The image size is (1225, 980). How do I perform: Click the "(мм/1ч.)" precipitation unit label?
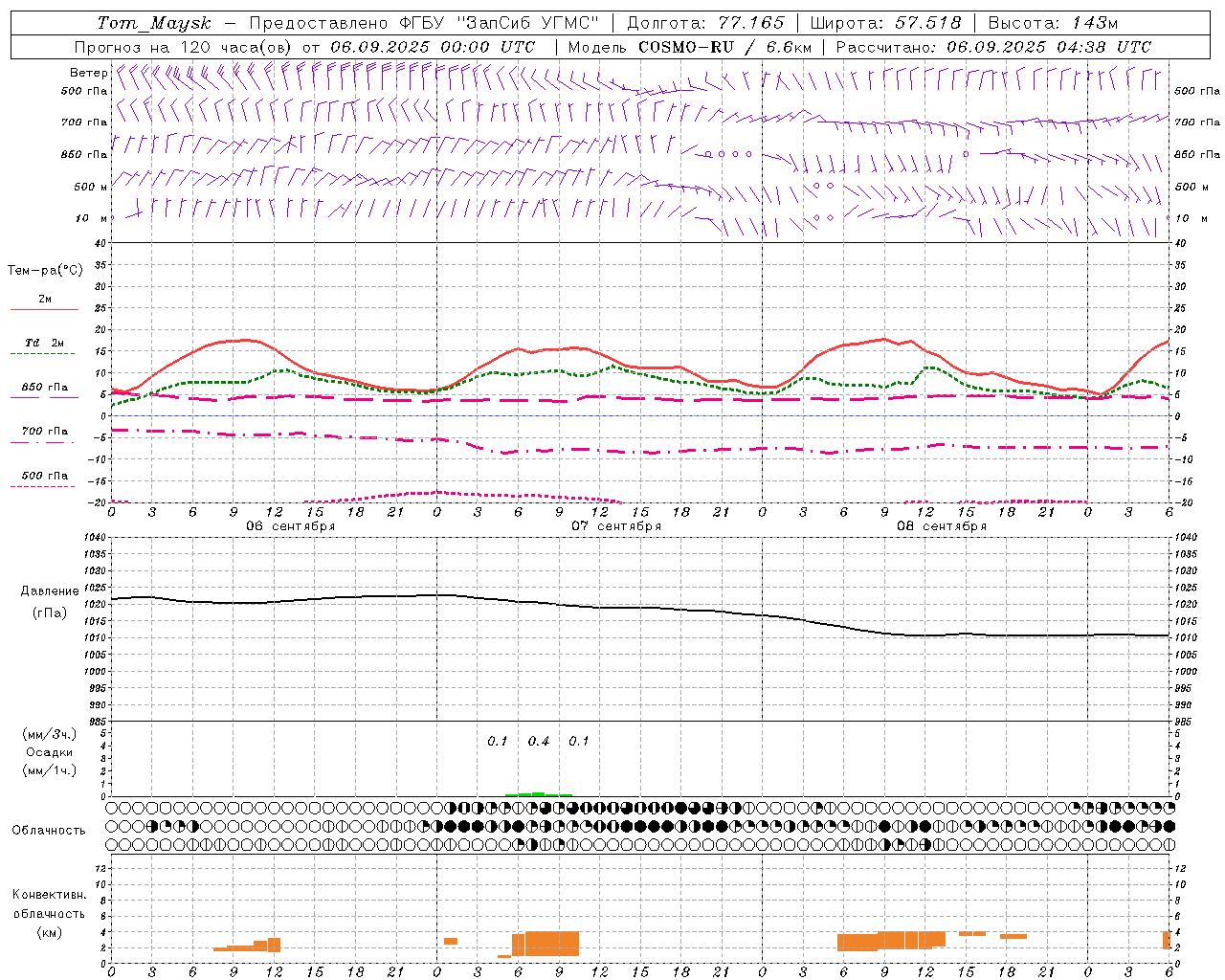tap(50, 770)
